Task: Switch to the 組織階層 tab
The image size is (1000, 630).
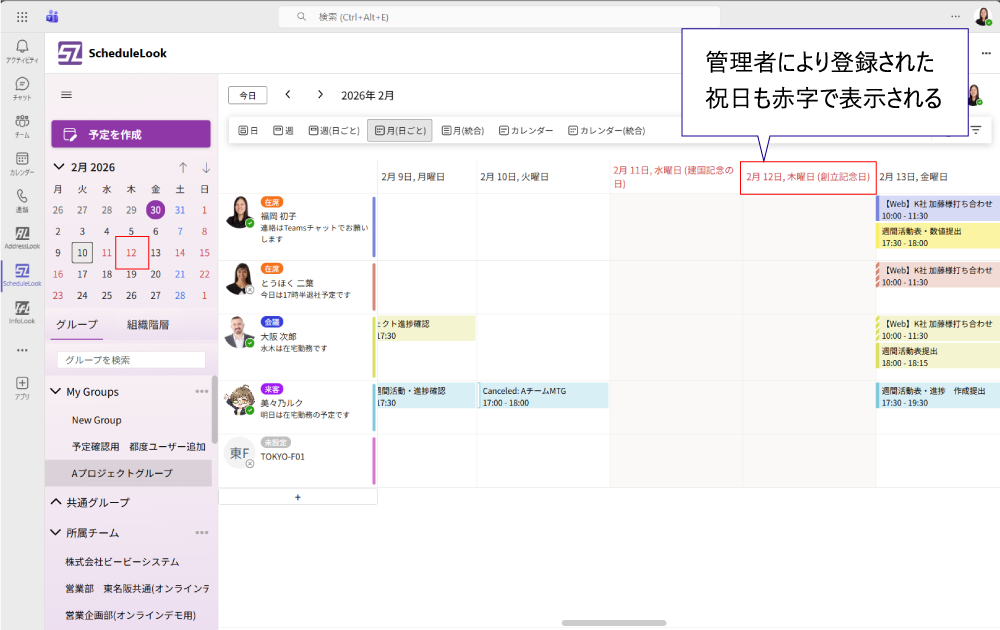Action: click(x=148, y=324)
